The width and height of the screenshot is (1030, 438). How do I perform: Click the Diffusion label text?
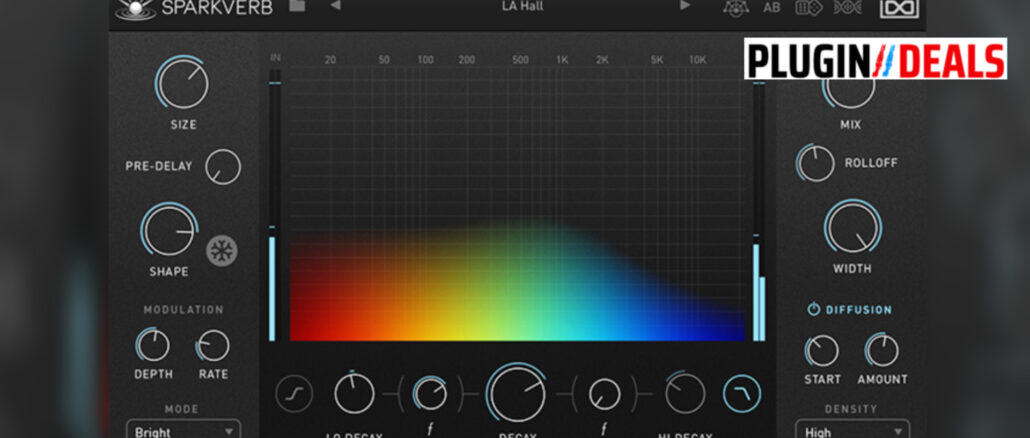pyautogui.click(x=859, y=309)
